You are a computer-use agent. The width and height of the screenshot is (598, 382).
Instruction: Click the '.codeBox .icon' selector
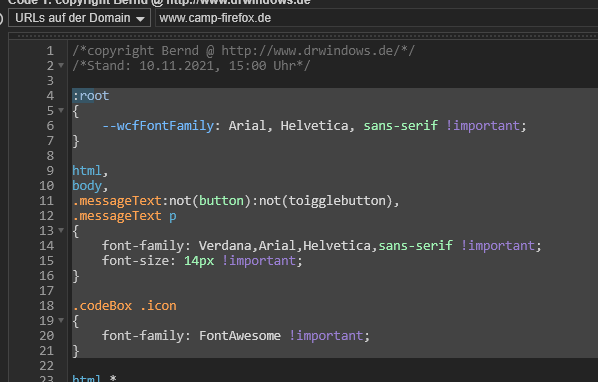click(124, 306)
